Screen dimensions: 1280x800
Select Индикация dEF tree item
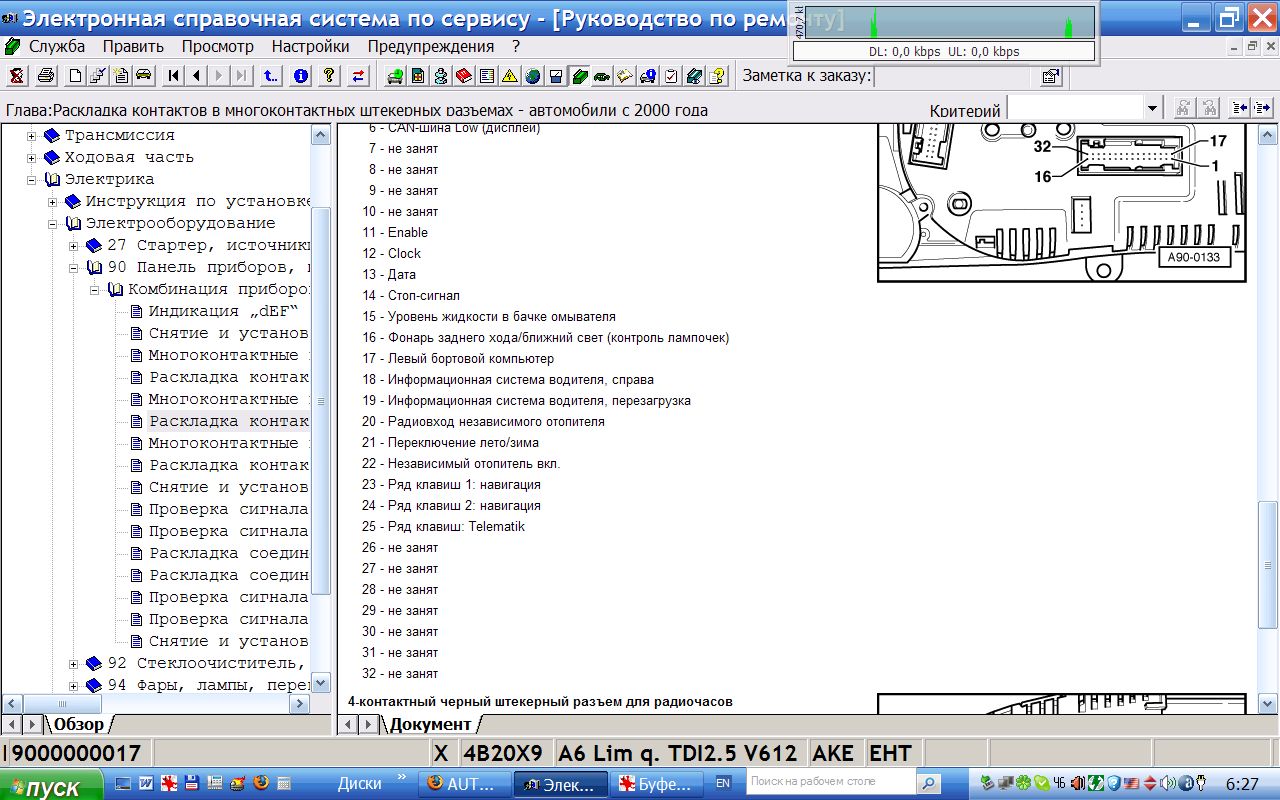pyautogui.click(x=224, y=311)
